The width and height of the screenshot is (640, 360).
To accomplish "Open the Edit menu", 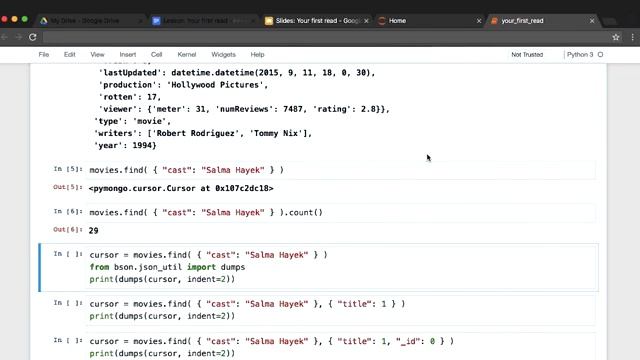I will [69, 54].
